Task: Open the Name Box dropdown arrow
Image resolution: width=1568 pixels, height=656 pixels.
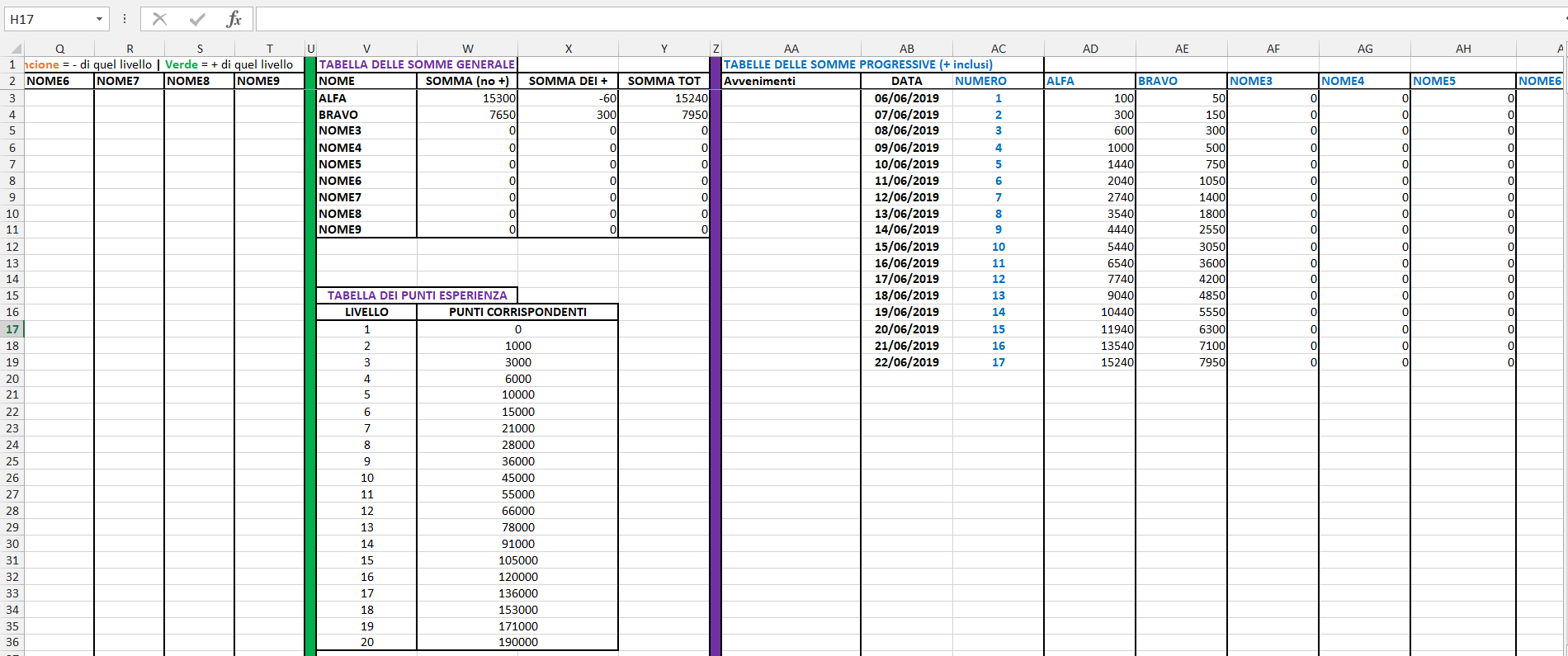Action: click(99, 19)
